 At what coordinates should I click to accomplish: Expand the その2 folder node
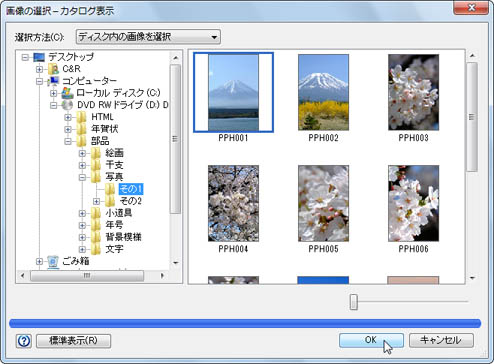coord(96,201)
